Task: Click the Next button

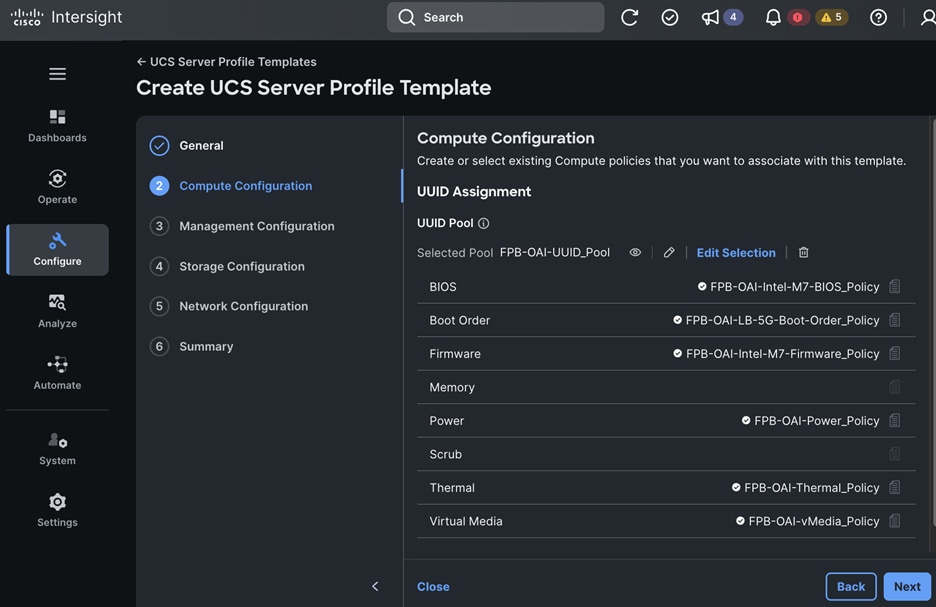Action: [x=907, y=587]
